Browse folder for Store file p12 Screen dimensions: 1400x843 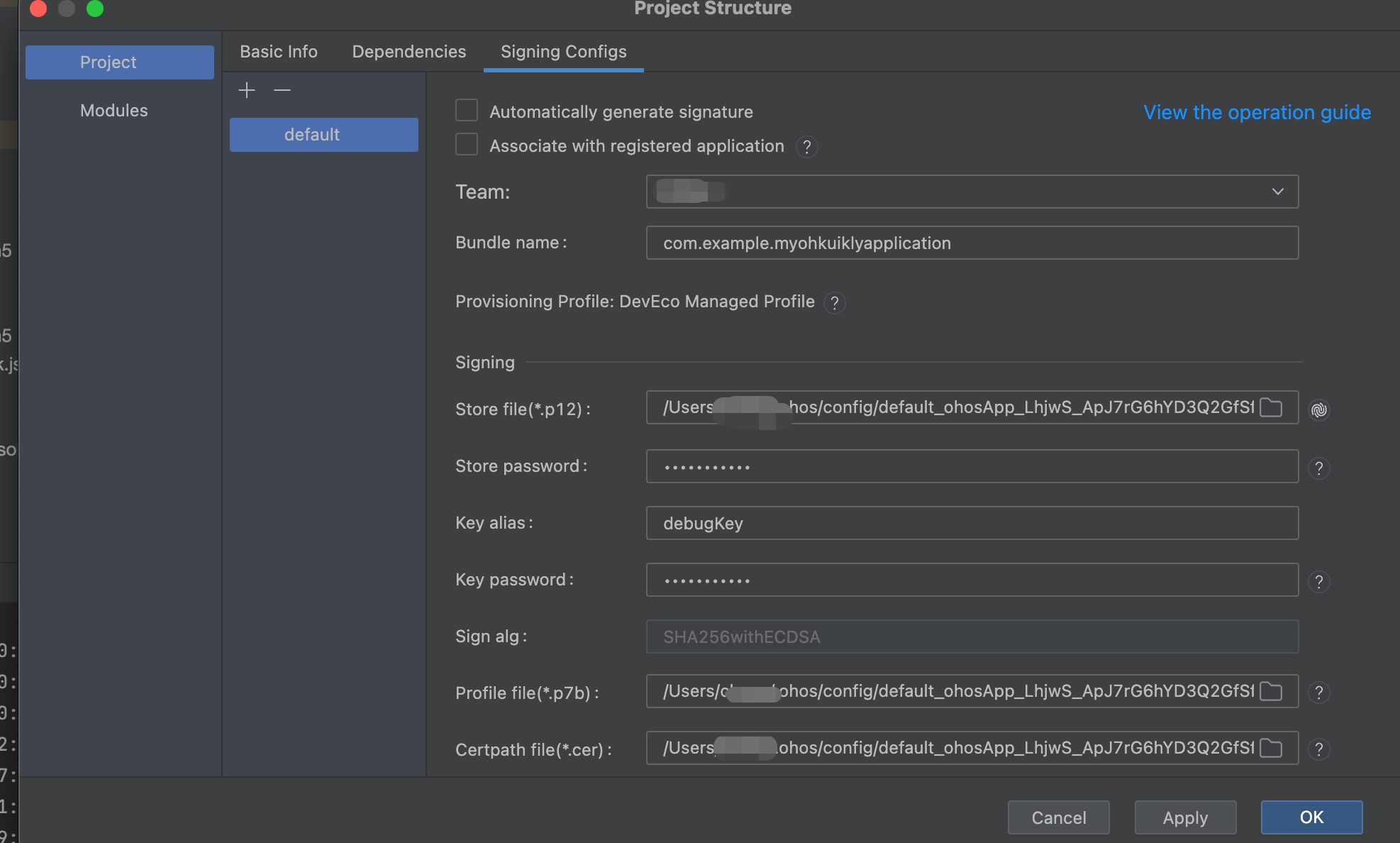click(1271, 408)
